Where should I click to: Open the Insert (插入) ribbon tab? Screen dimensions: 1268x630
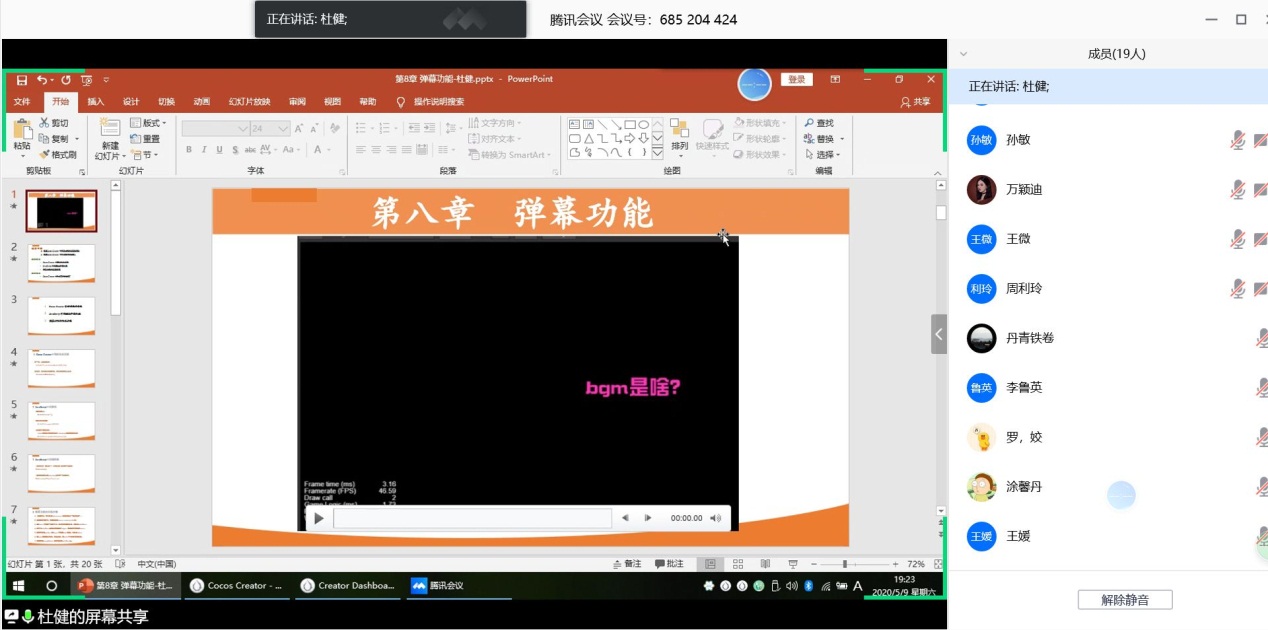pyautogui.click(x=95, y=102)
